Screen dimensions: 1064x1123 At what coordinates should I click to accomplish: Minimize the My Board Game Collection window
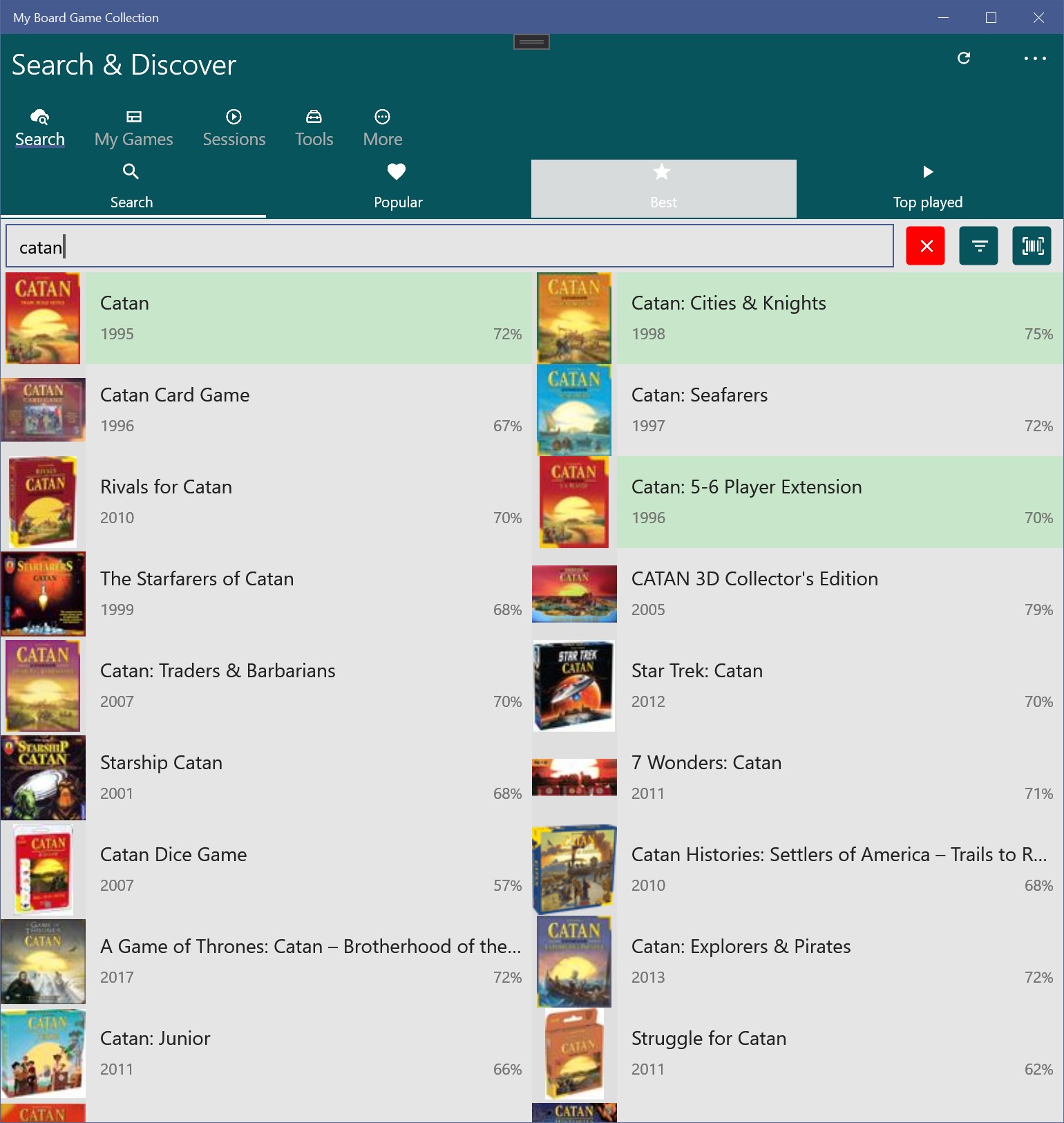tap(944, 17)
